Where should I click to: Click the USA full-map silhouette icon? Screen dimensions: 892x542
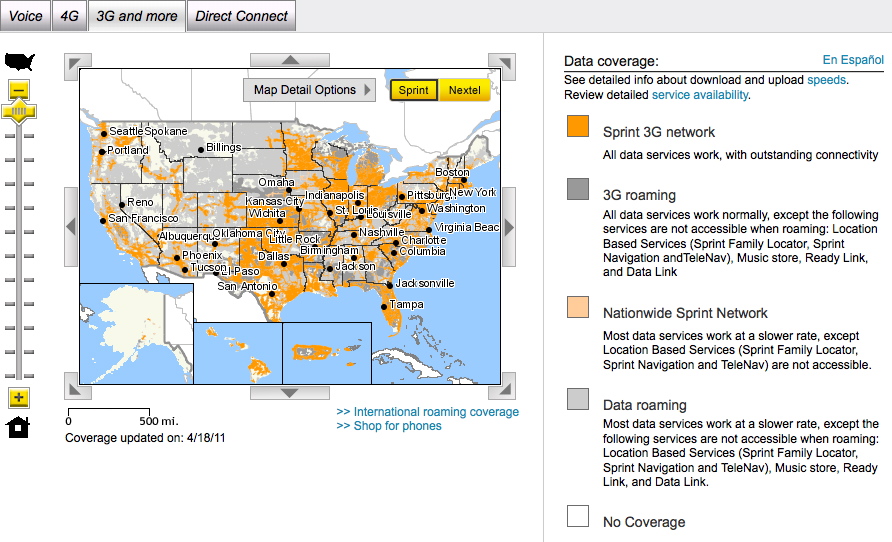click(x=19, y=61)
